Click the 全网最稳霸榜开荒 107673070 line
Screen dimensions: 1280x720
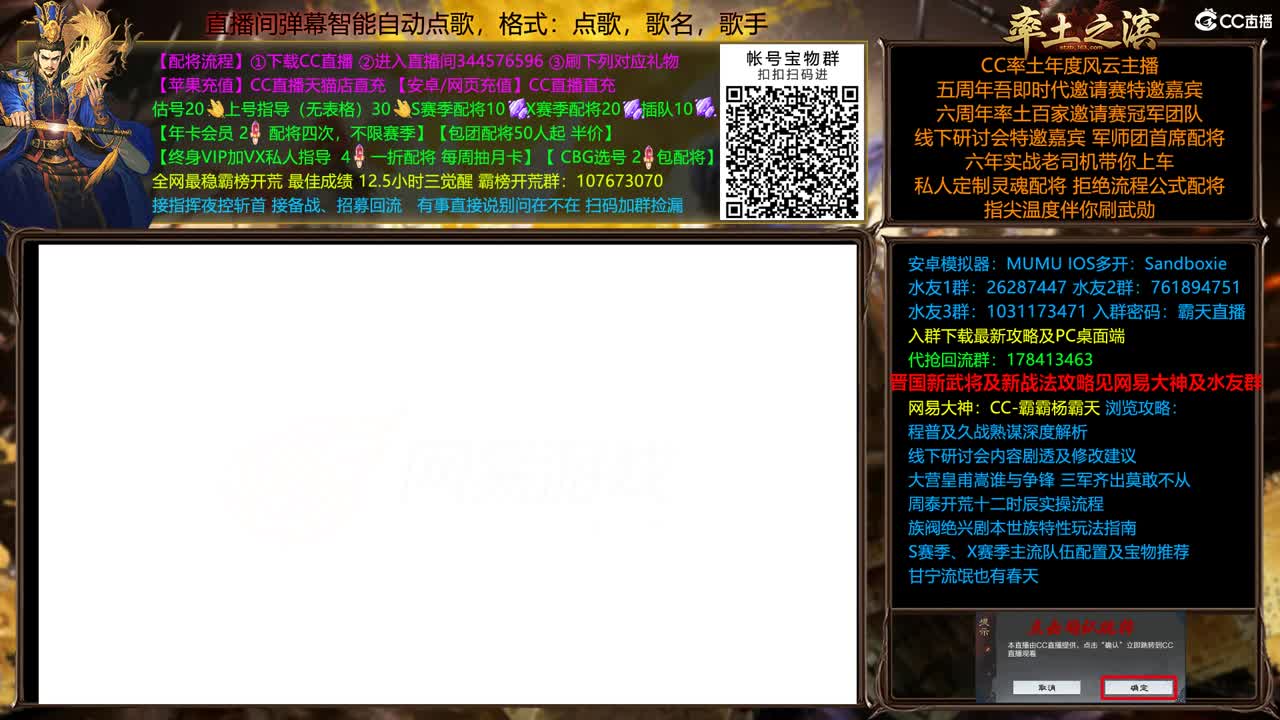click(x=408, y=181)
